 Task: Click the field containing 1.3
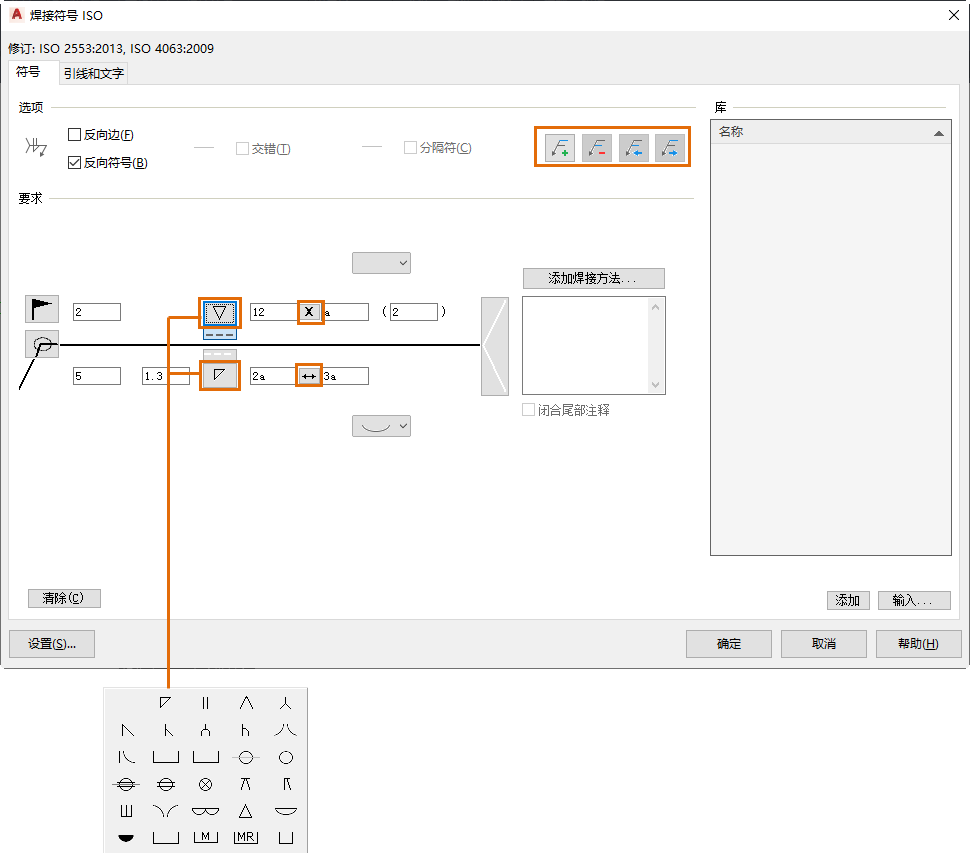pyautogui.click(x=166, y=376)
